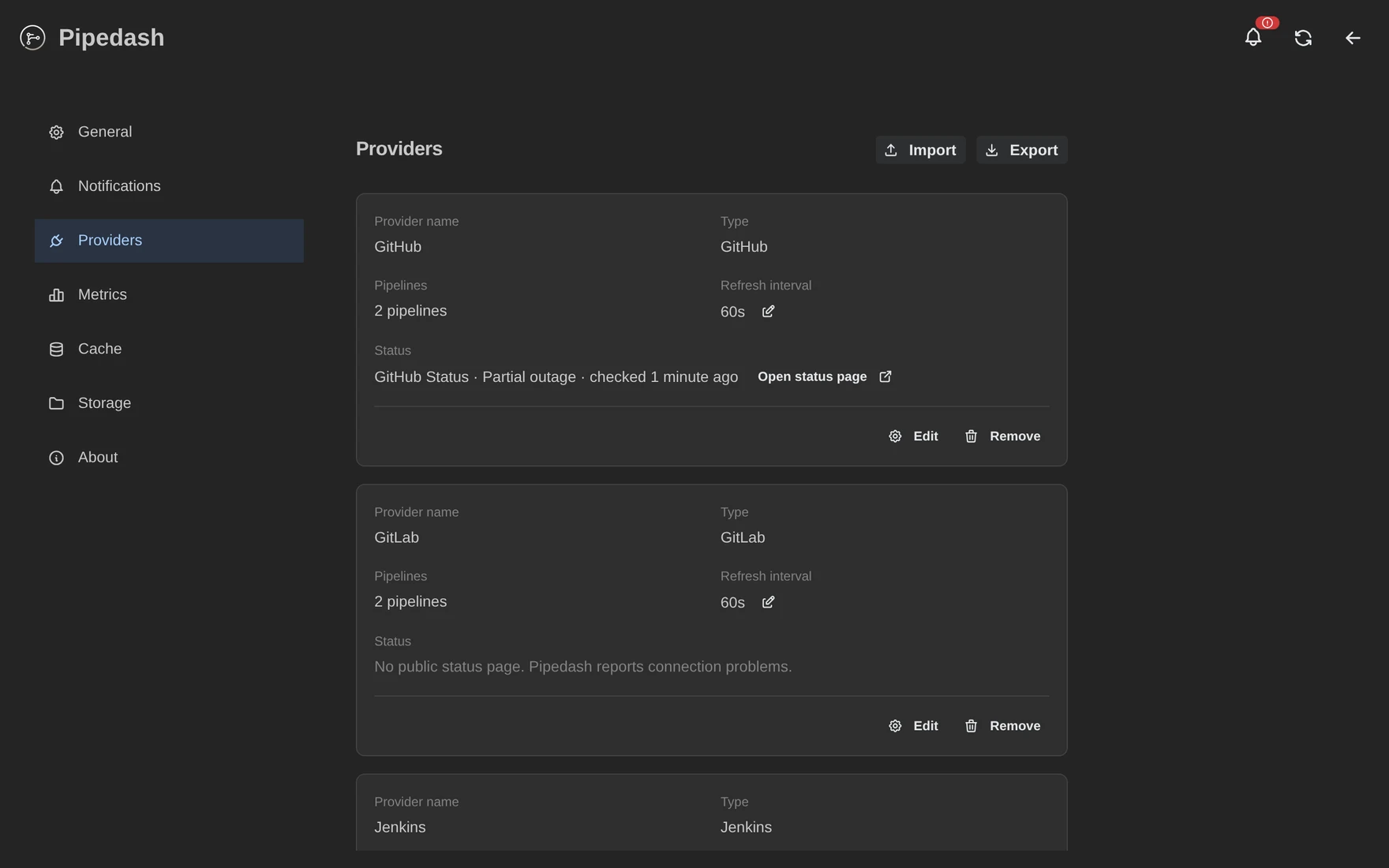This screenshot has width=1389, height=868.
Task: Click the Import providers button
Action: point(920,150)
